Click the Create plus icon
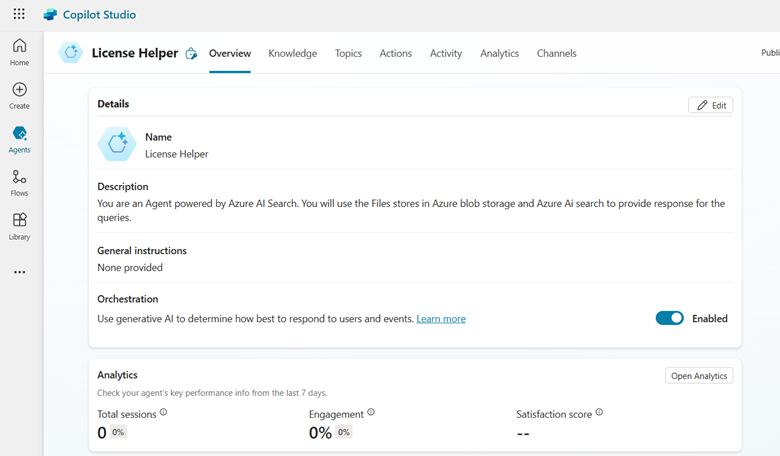This screenshot has height=456, width=780. [19, 95]
